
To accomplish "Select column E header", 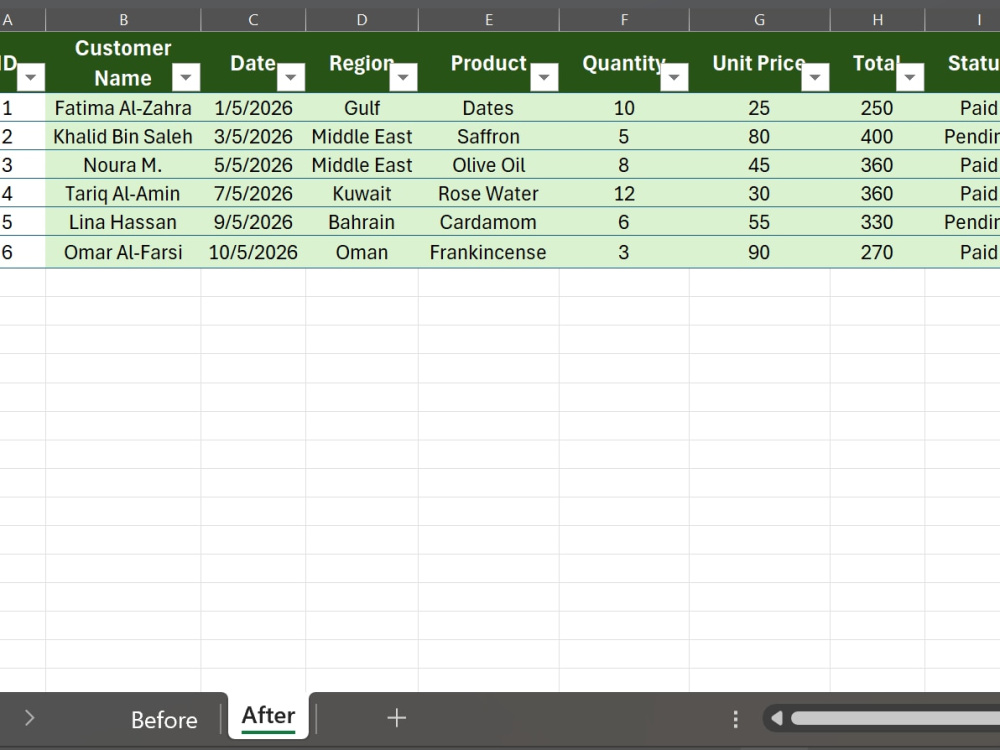I will click(489, 20).
